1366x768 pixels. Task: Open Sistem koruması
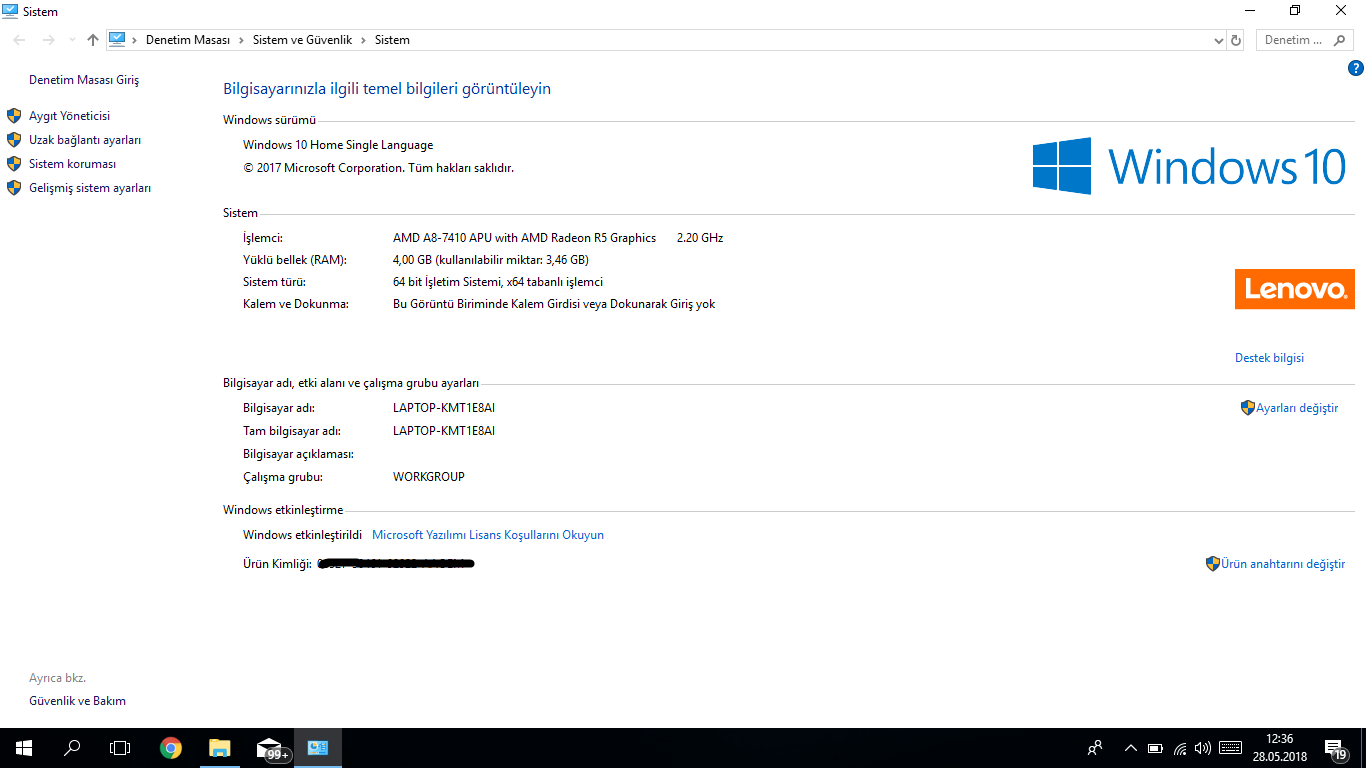pyautogui.click(x=73, y=164)
